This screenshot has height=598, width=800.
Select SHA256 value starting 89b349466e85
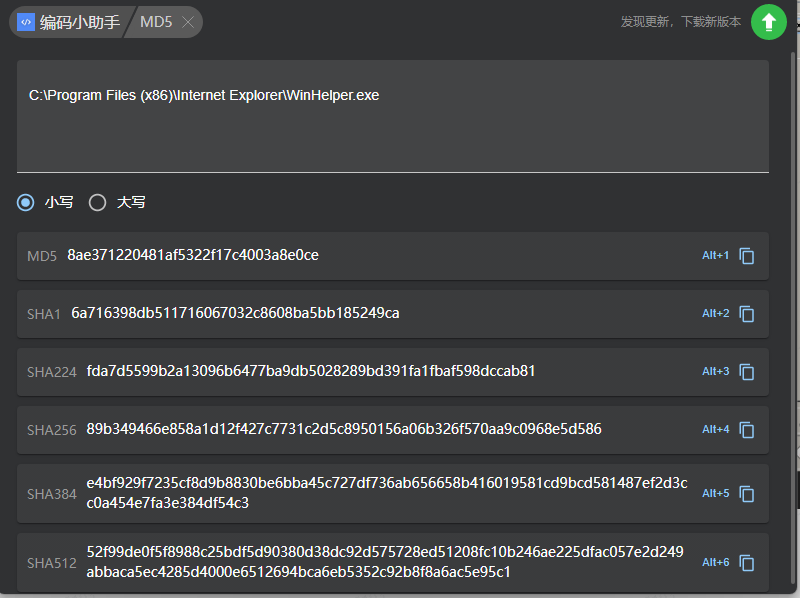[344, 430]
